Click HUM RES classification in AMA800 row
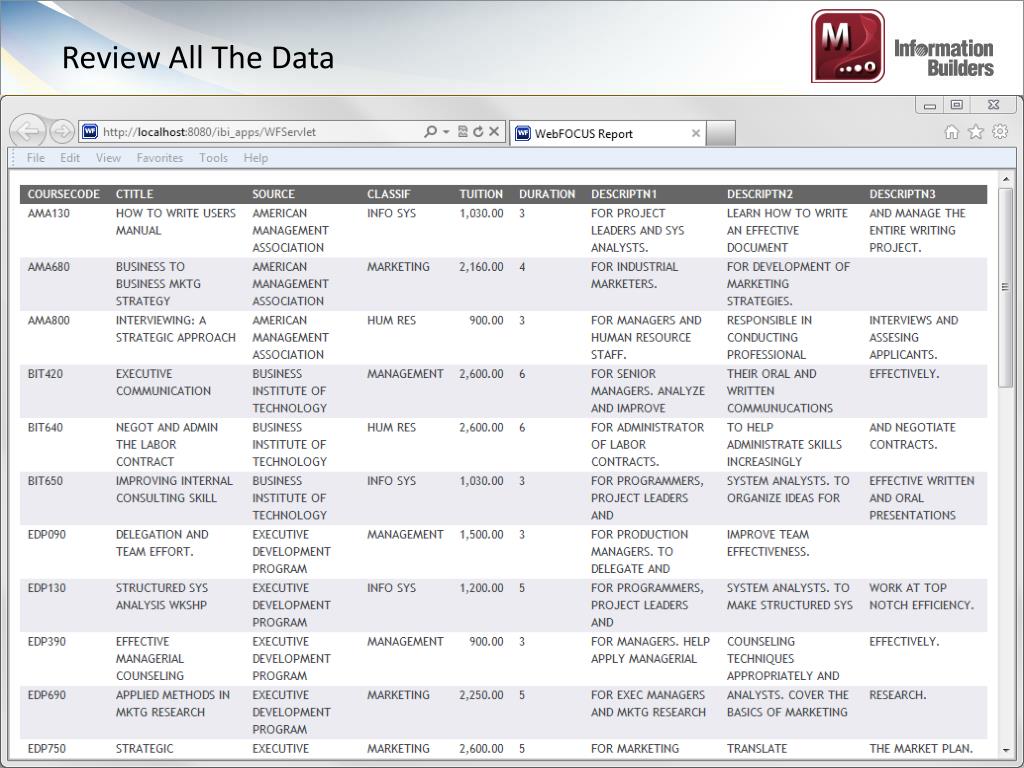 tap(391, 321)
